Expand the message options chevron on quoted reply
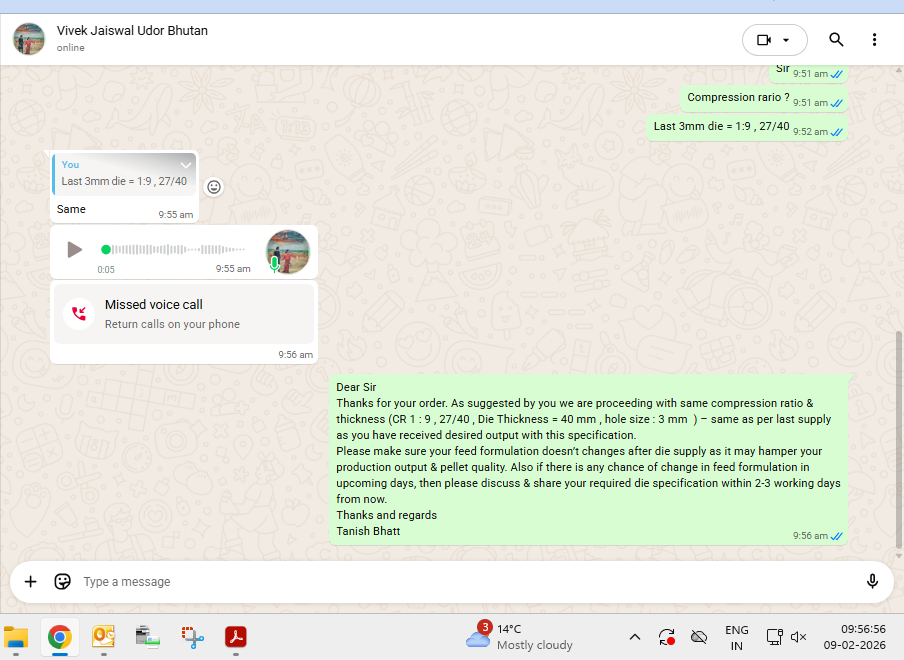Viewport: 904px width, 660px height. pyautogui.click(x=185, y=165)
